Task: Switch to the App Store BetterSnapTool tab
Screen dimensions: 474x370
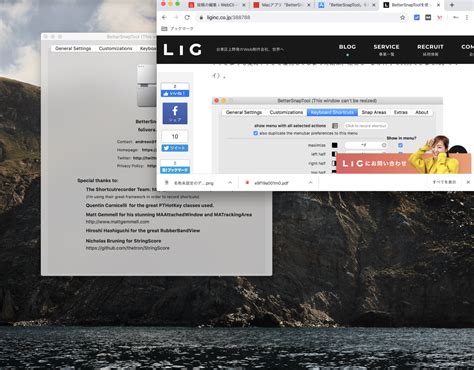Action: (x=346, y=5)
